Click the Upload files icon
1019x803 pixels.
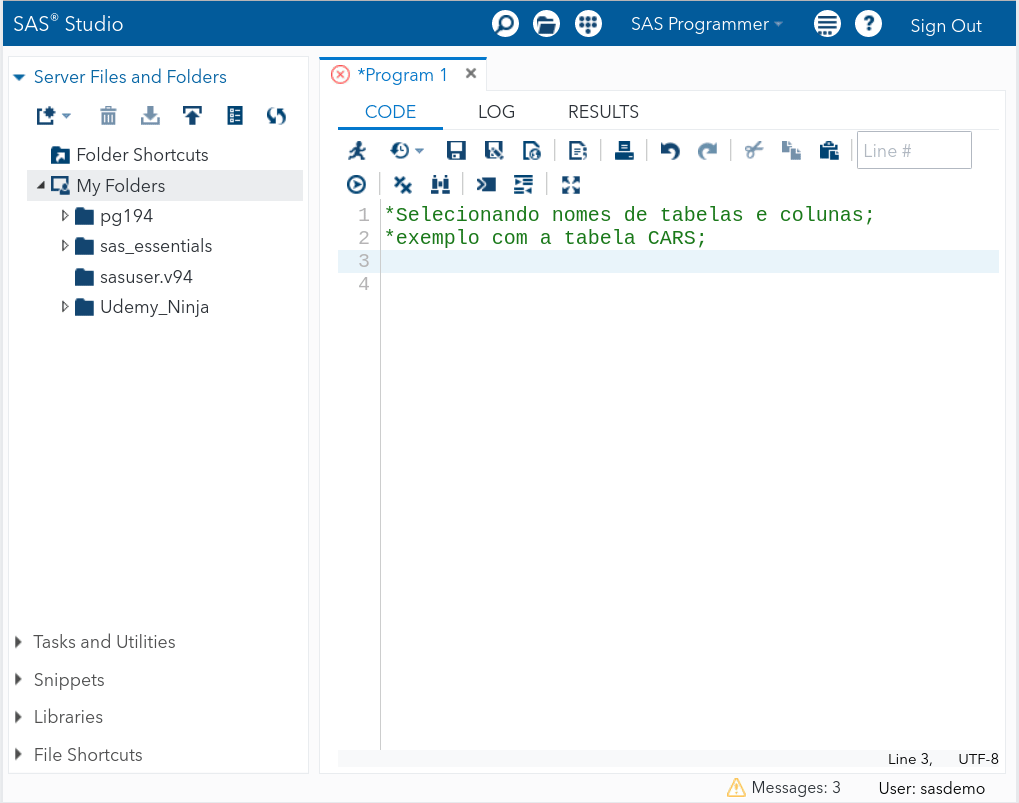(x=192, y=116)
